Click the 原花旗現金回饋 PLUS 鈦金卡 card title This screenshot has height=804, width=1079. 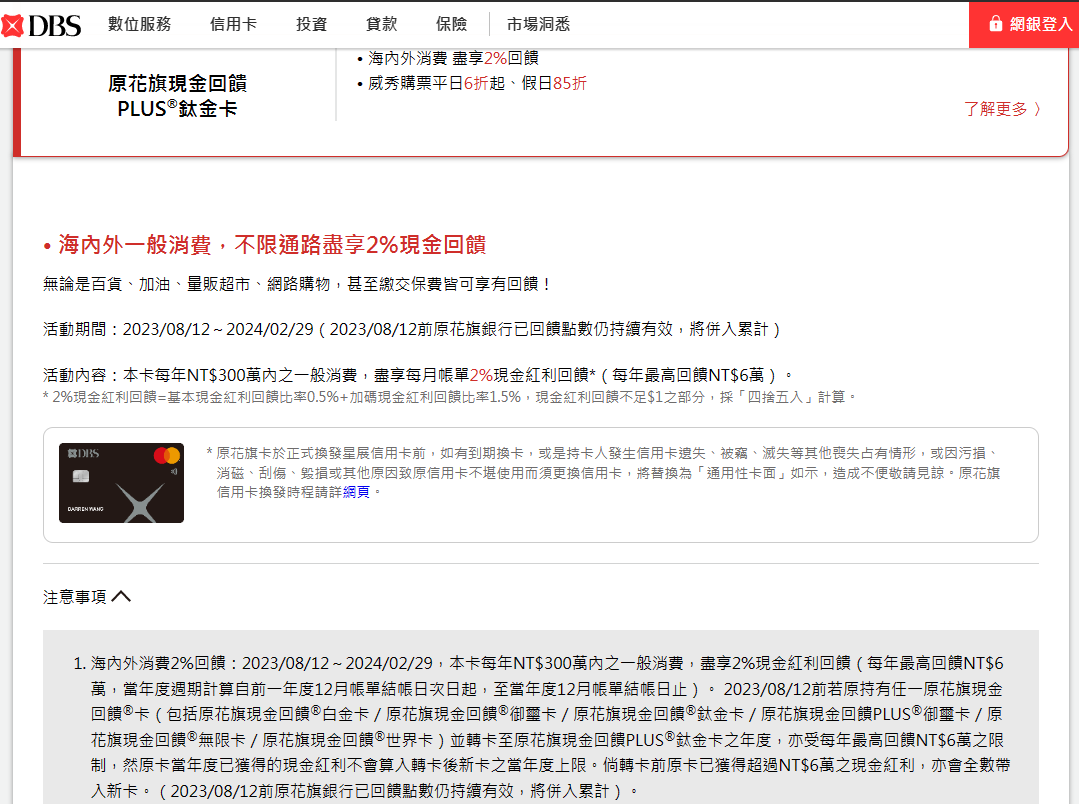tap(177, 96)
